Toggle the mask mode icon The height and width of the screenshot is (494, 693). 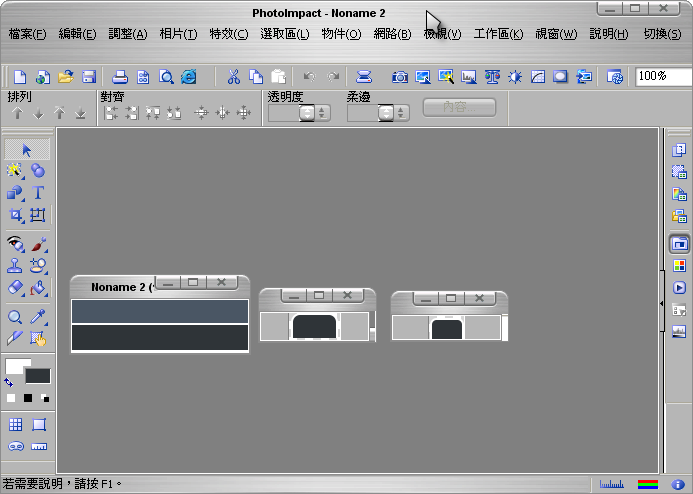pyautogui.click(x=16, y=446)
